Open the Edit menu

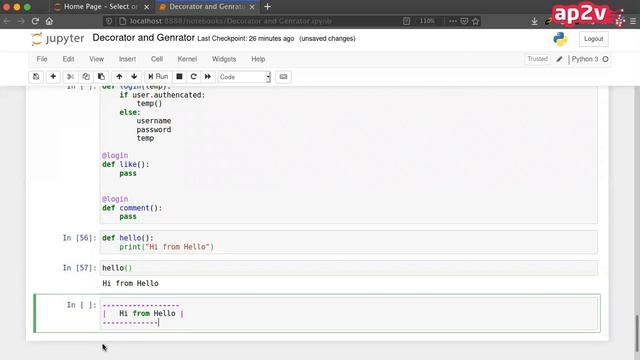(68, 59)
